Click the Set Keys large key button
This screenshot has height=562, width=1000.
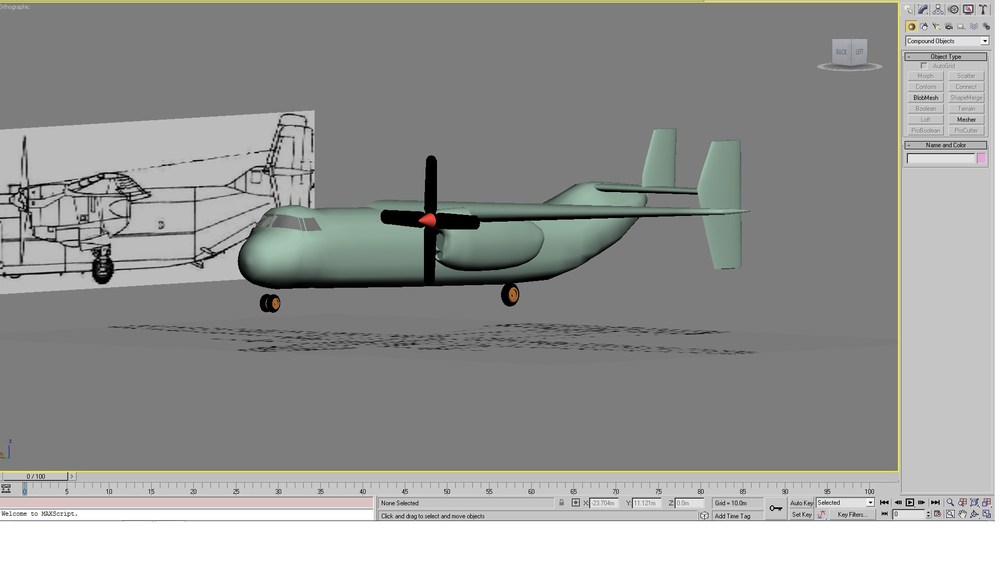click(776, 508)
